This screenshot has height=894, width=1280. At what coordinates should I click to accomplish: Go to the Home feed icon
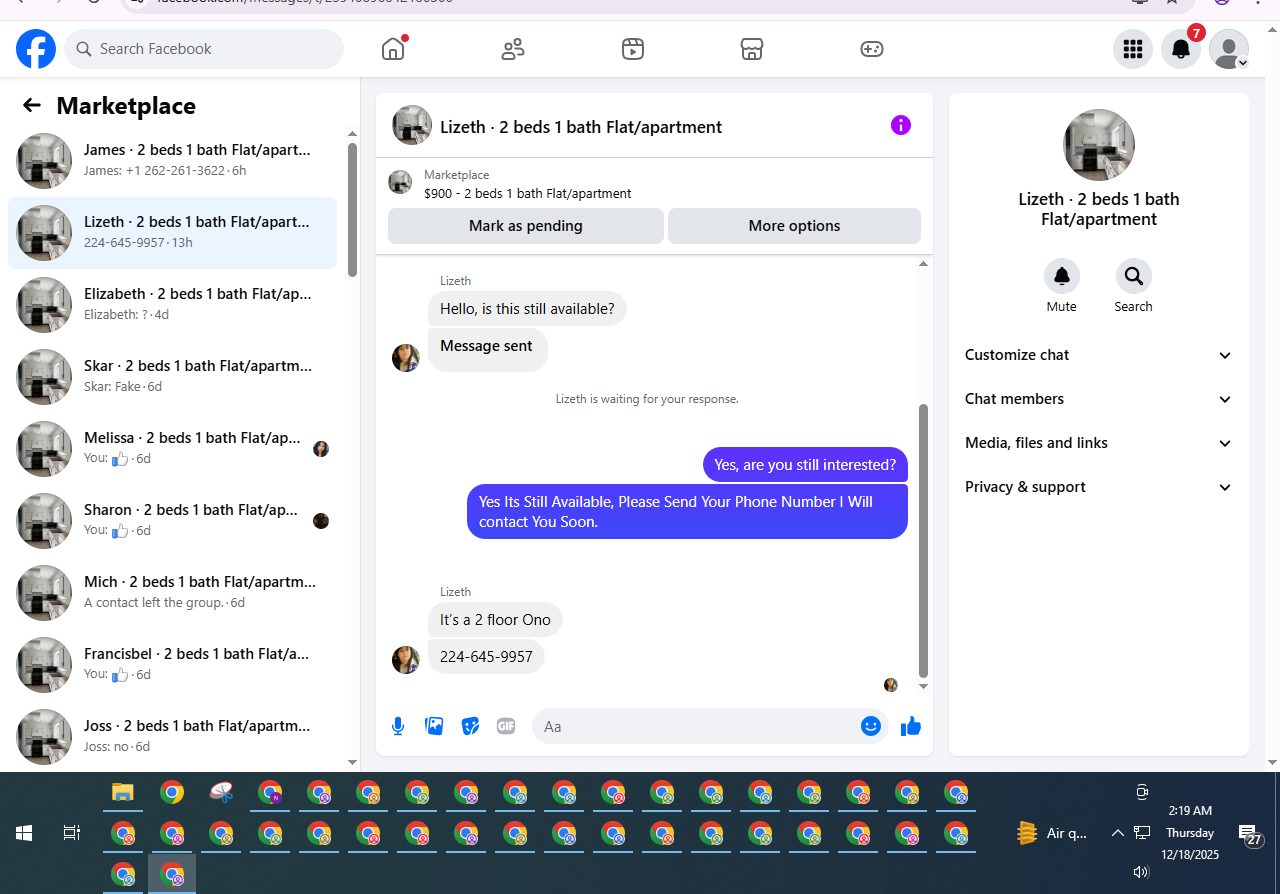393,49
